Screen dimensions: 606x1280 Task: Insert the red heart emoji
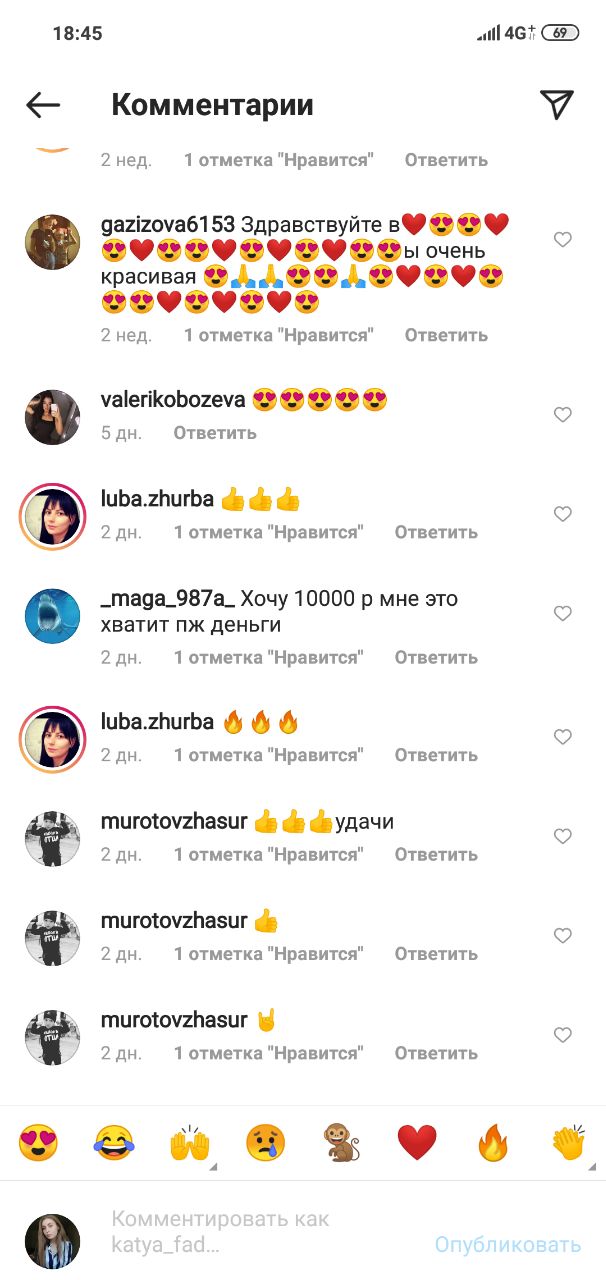pos(417,1142)
